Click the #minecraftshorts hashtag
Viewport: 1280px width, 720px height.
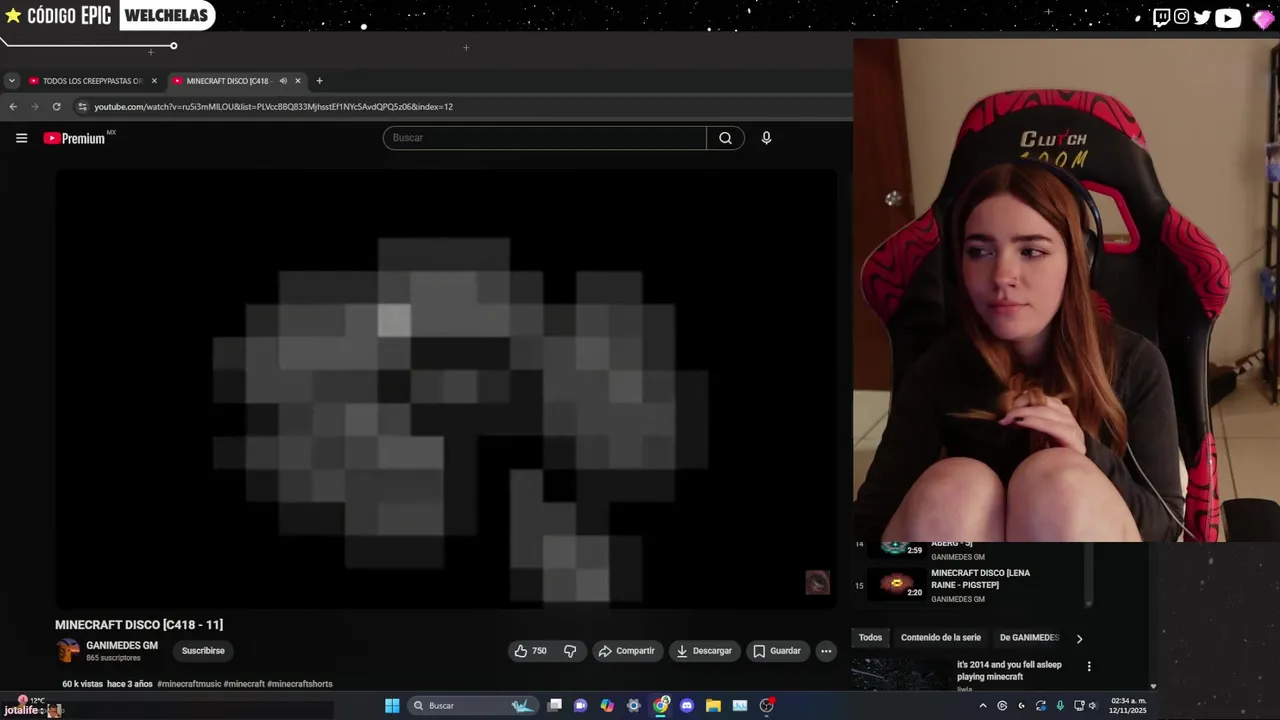[299, 684]
